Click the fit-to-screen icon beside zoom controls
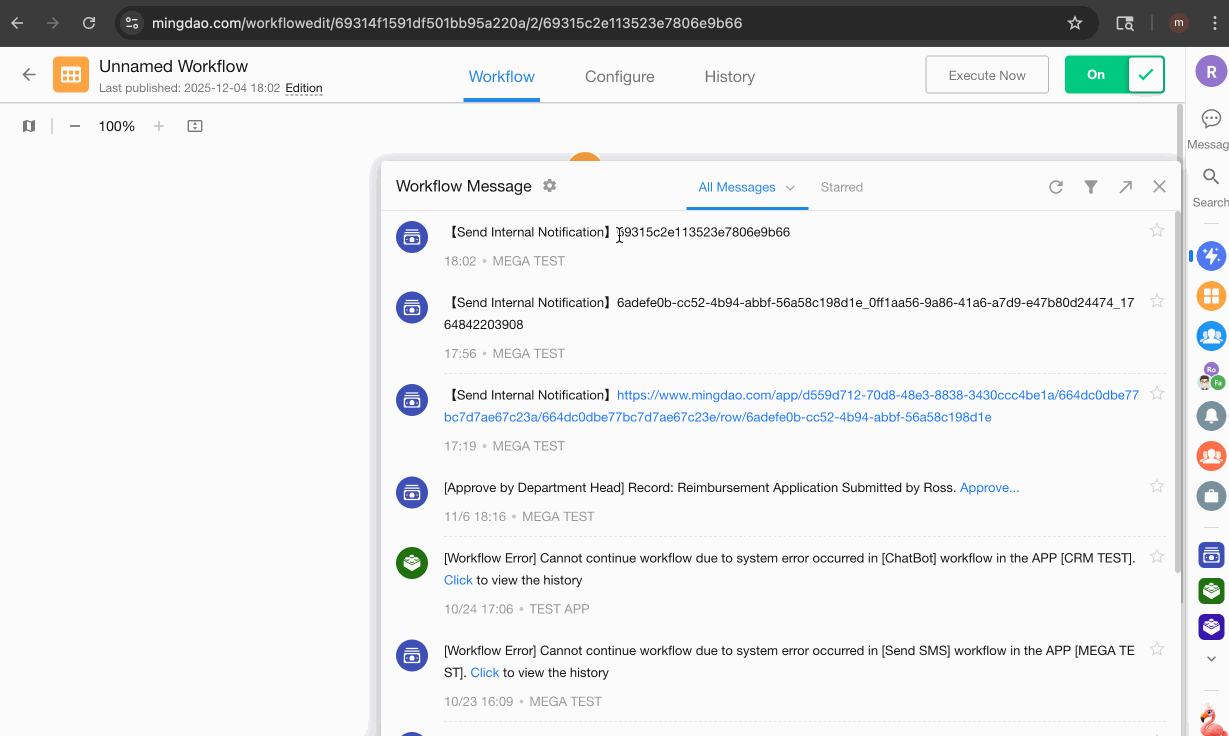The width and height of the screenshot is (1229, 736). 195,126
